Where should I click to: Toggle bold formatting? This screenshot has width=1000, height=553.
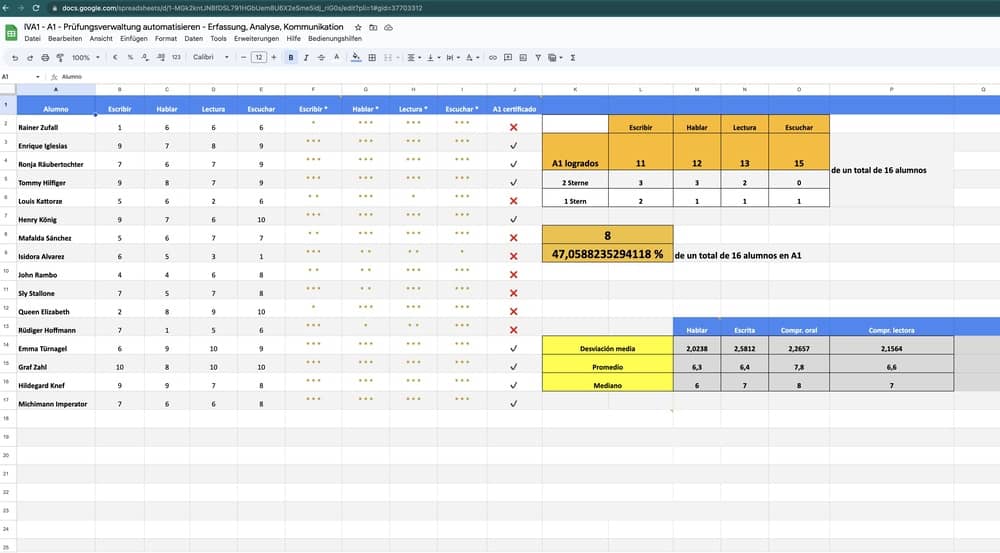[x=291, y=58]
